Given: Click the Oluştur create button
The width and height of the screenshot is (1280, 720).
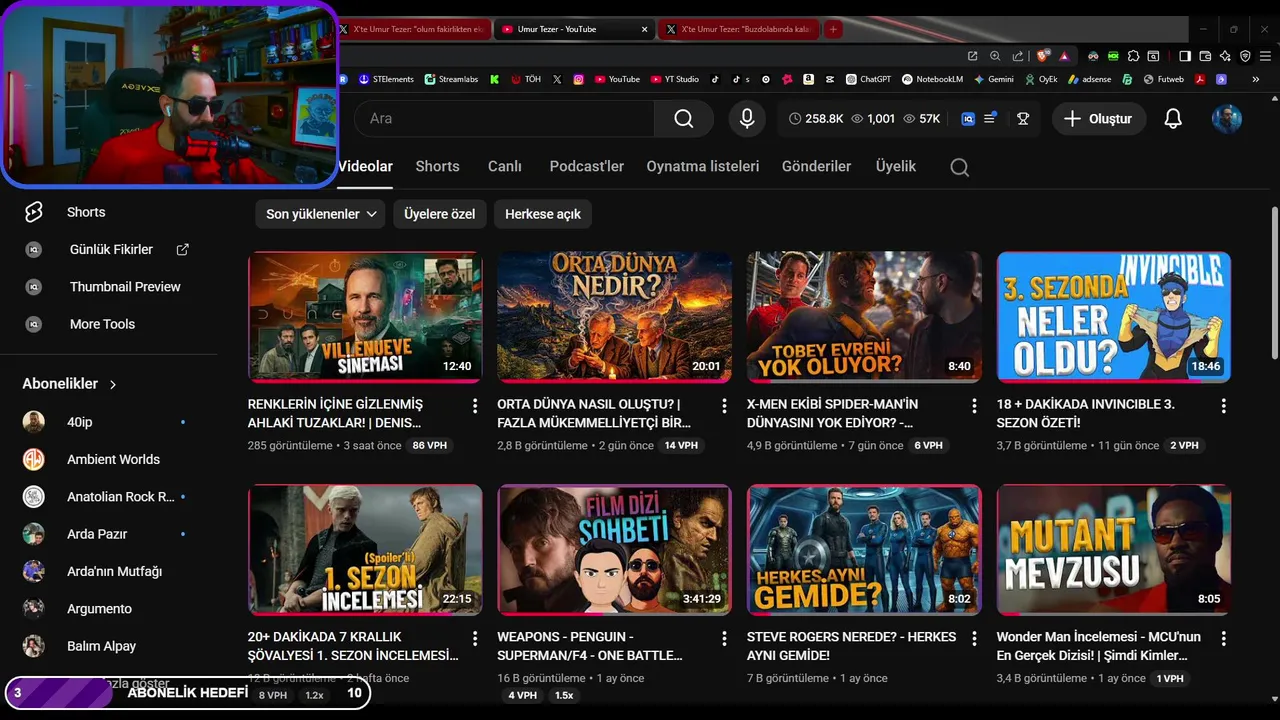Looking at the screenshot, I should pyautogui.click(x=1098, y=118).
